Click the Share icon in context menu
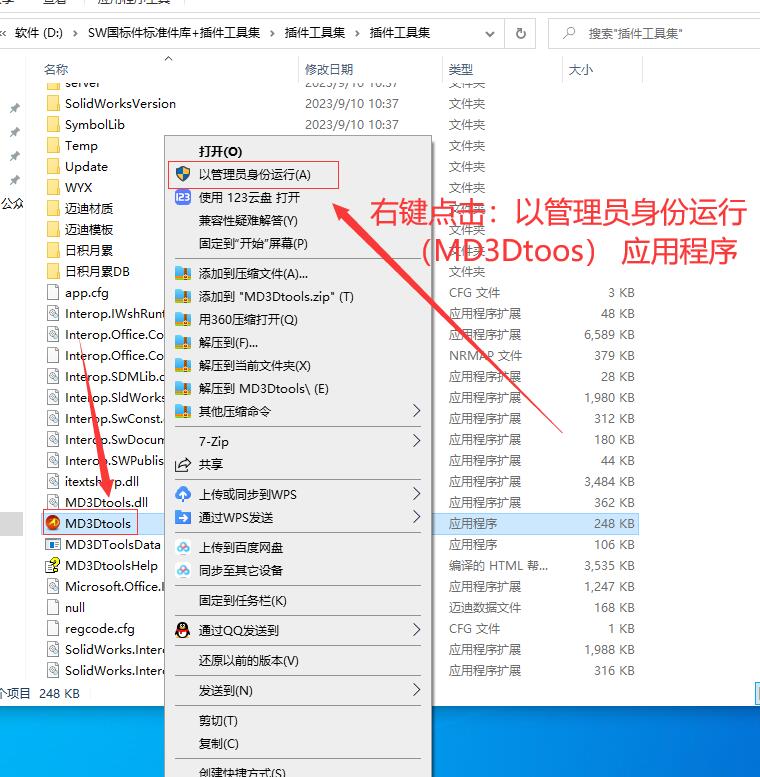Screen dimensions: 760x777 [182, 465]
